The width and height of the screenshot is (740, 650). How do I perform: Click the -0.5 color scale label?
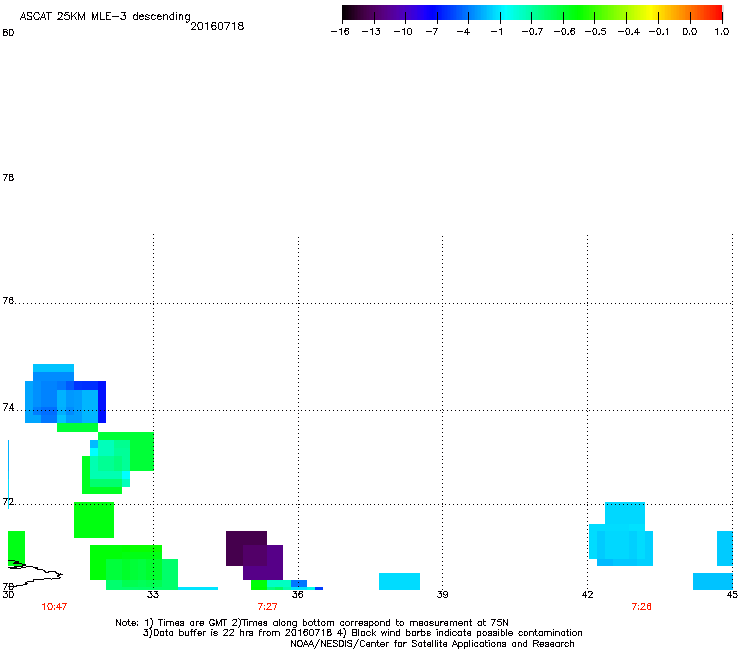pos(596,32)
